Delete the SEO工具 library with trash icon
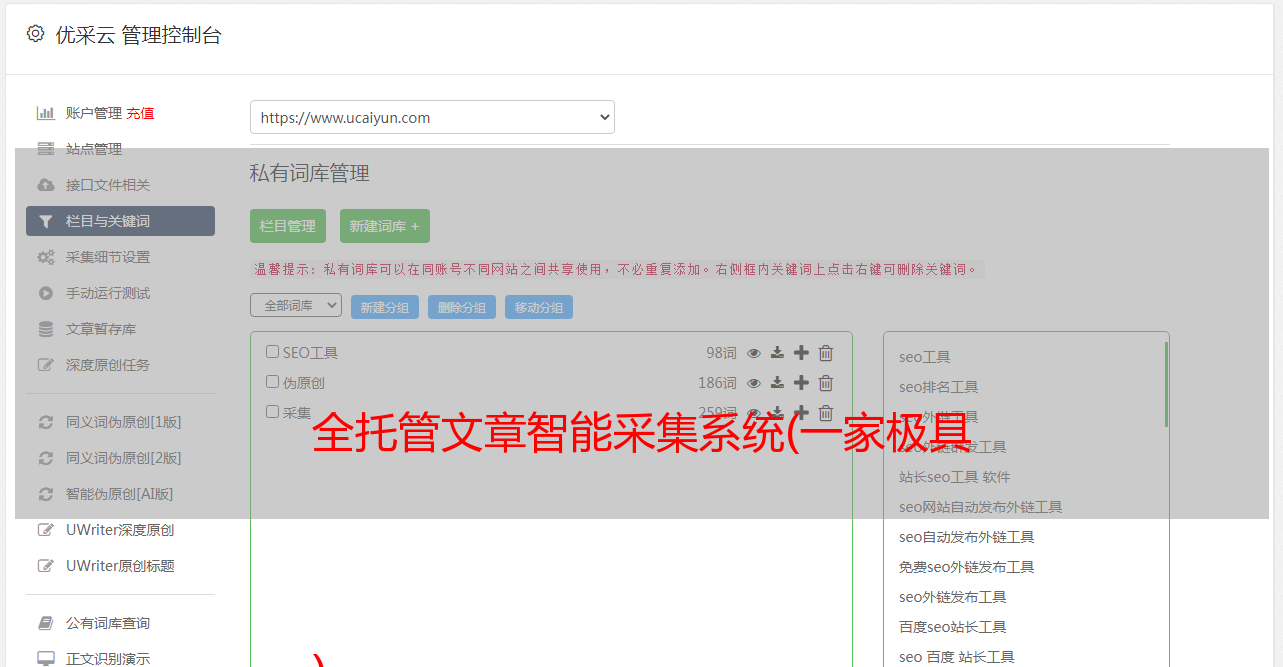 [826, 353]
